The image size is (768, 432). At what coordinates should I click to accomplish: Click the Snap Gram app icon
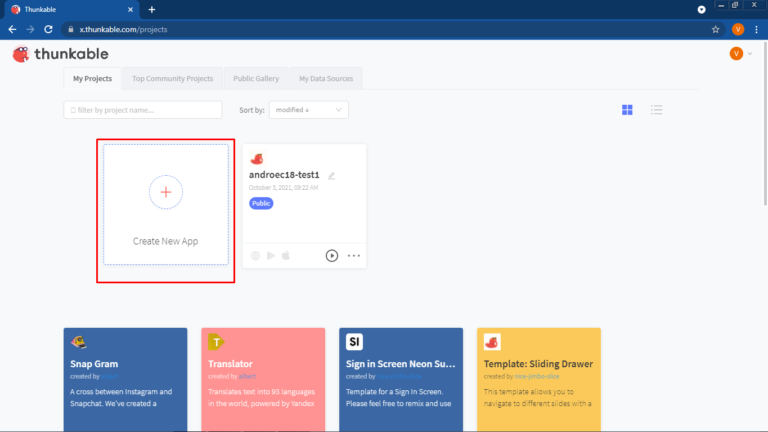tap(78, 342)
